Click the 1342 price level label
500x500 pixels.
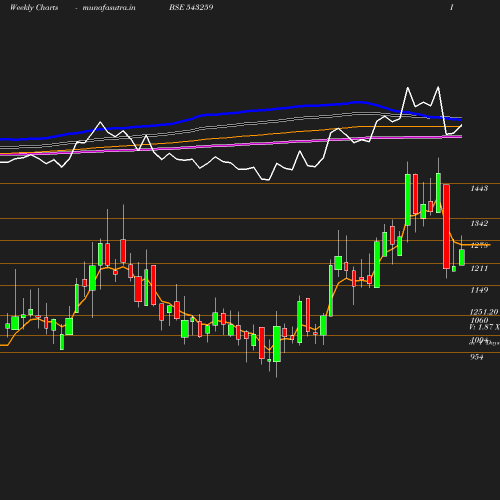click(479, 223)
